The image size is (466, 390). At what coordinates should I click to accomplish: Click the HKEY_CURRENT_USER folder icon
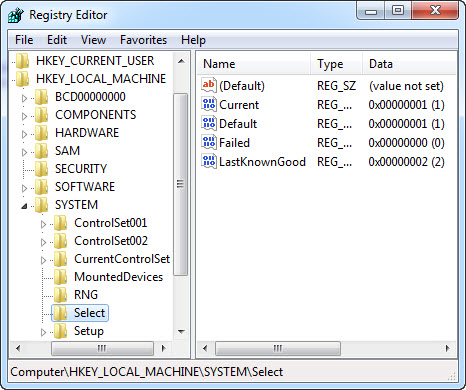click(23, 61)
